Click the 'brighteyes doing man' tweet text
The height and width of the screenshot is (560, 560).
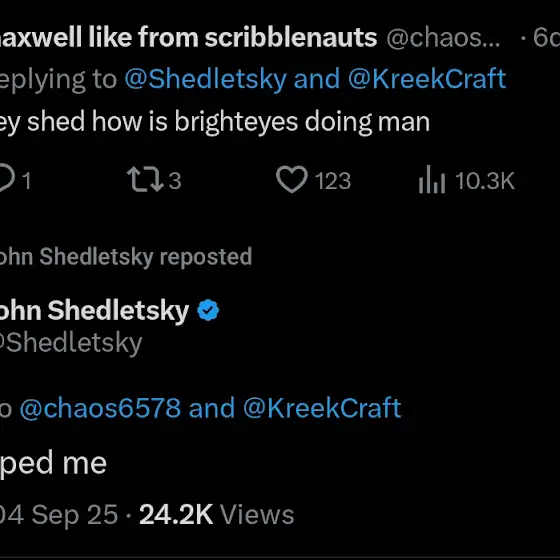(302, 122)
